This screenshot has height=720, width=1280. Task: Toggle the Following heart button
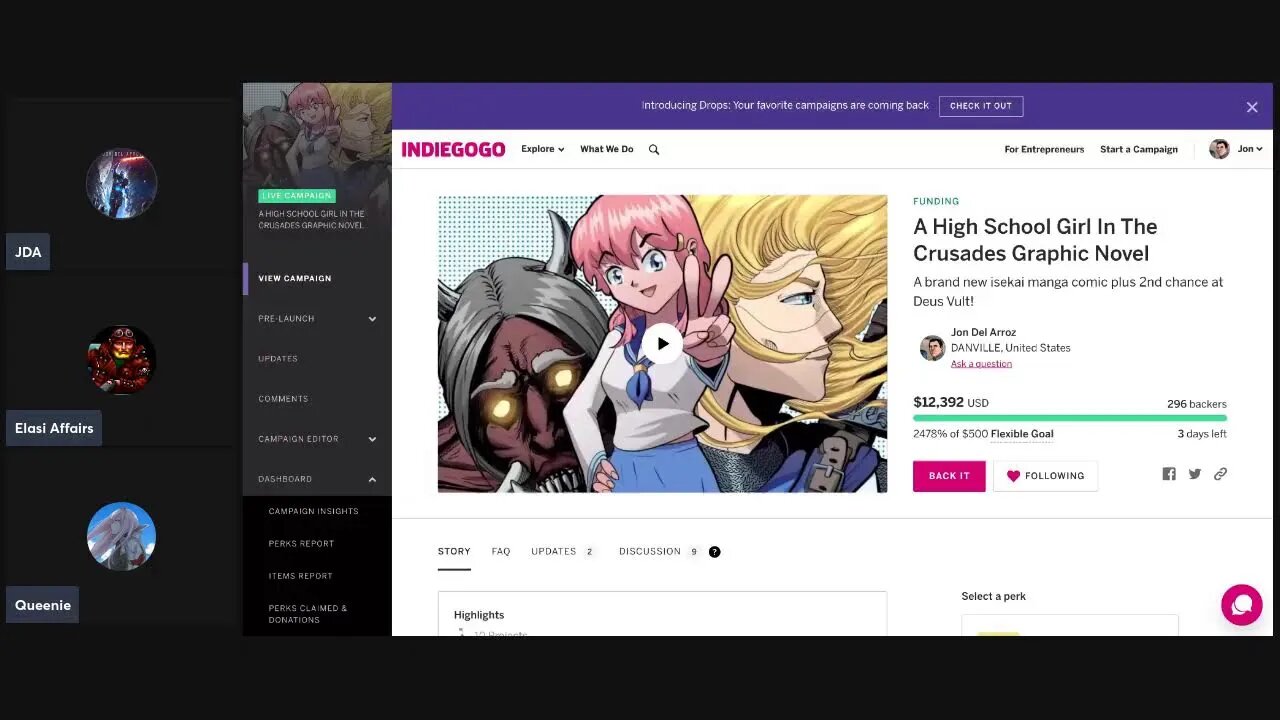[x=1045, y=476]
